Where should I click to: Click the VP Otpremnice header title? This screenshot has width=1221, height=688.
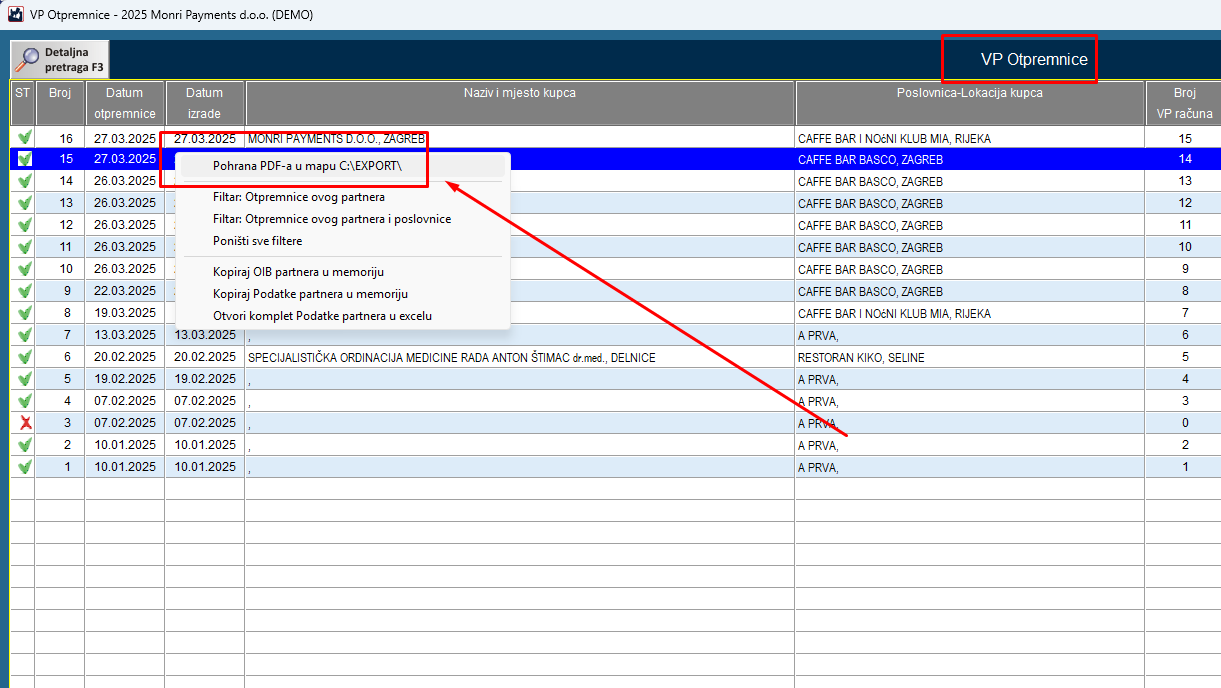[1034, 60]
